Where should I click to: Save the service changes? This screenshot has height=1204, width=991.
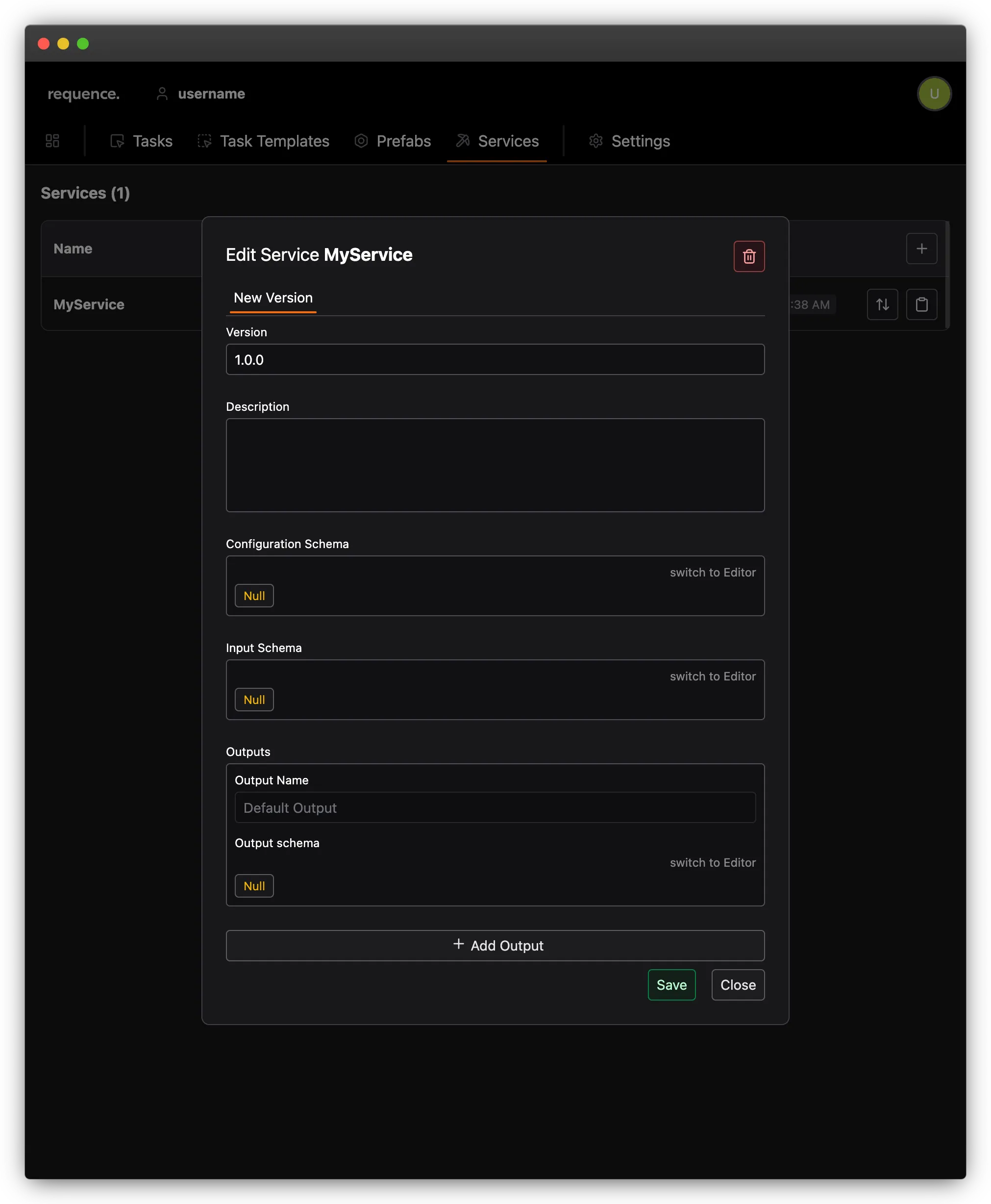tap(671, 985)
